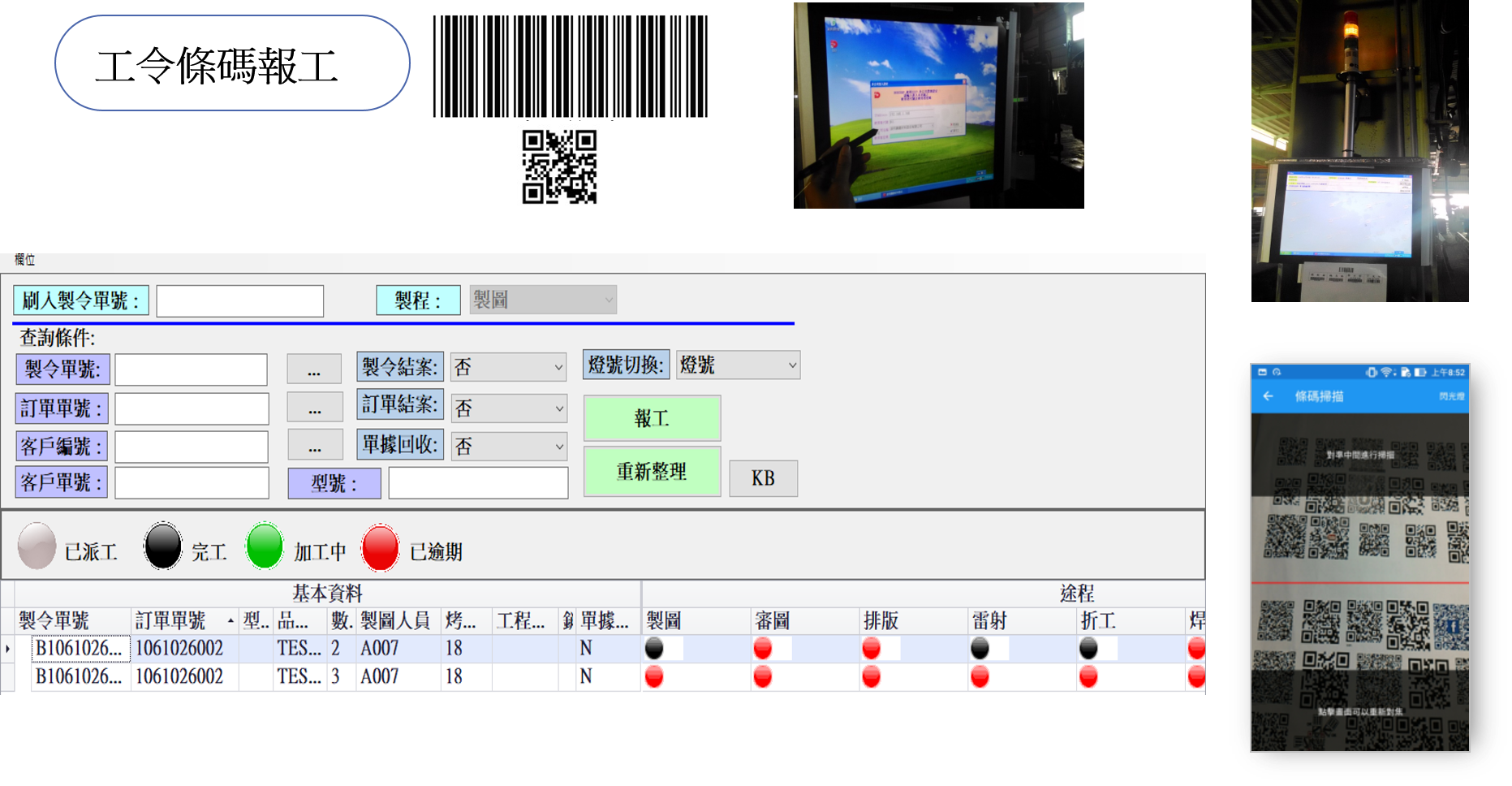Click the red 已逾期 legend indicator

coord(381,548)
